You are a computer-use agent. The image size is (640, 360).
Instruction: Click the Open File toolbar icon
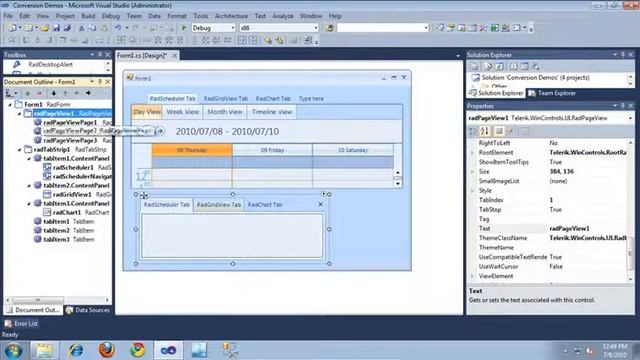pyautogui.click(x=45, y=28)
